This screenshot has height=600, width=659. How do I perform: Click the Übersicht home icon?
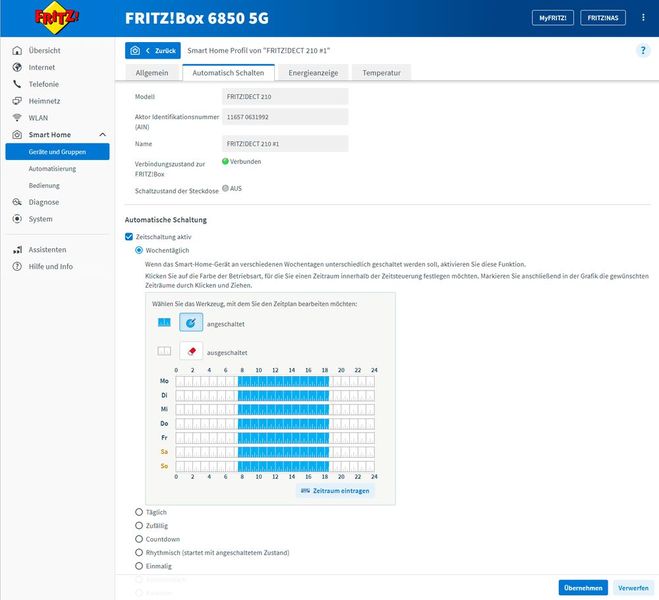17,50
